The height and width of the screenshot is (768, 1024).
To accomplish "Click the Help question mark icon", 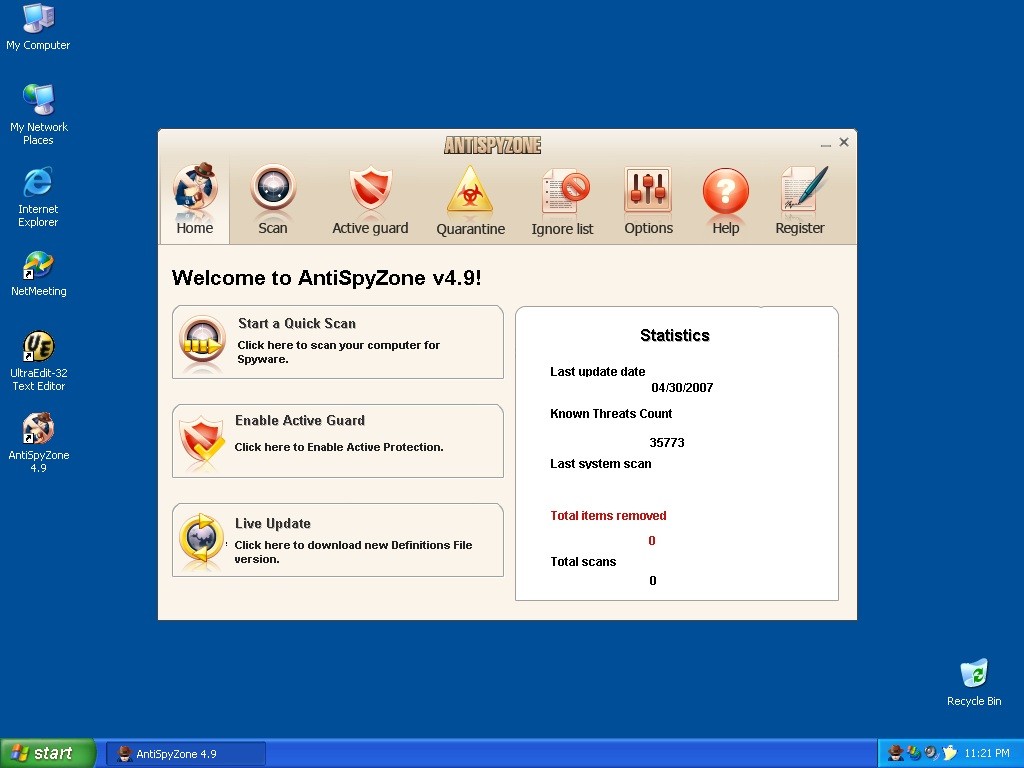I will 725,190.
